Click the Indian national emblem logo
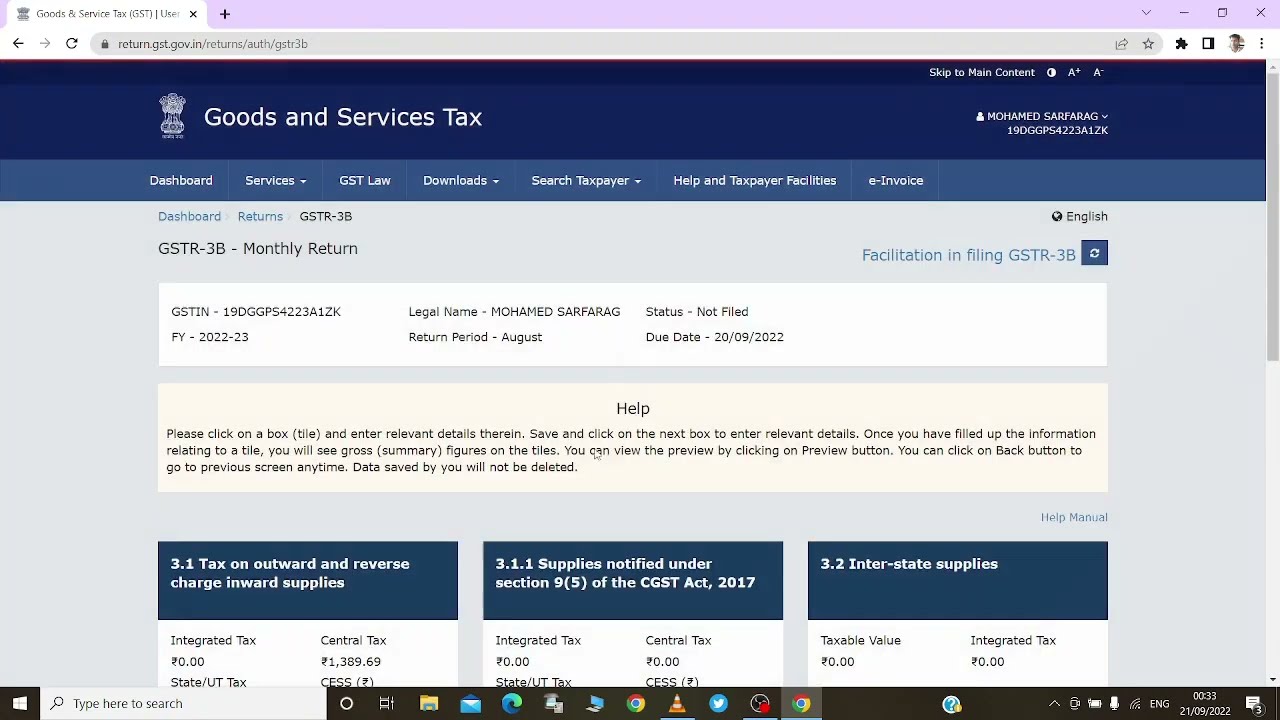1280x720 pixels. pyautogui.click(x=172, y=116)
